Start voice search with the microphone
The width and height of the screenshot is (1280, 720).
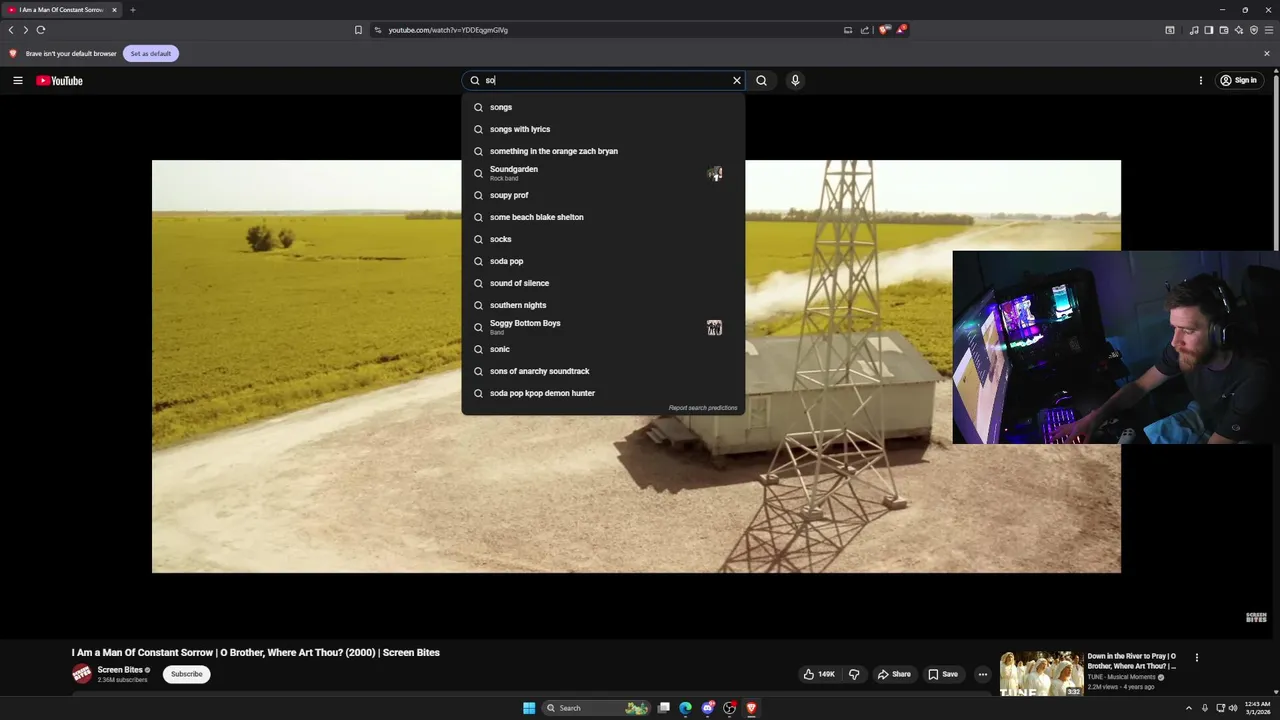click(x=795, y=80)
